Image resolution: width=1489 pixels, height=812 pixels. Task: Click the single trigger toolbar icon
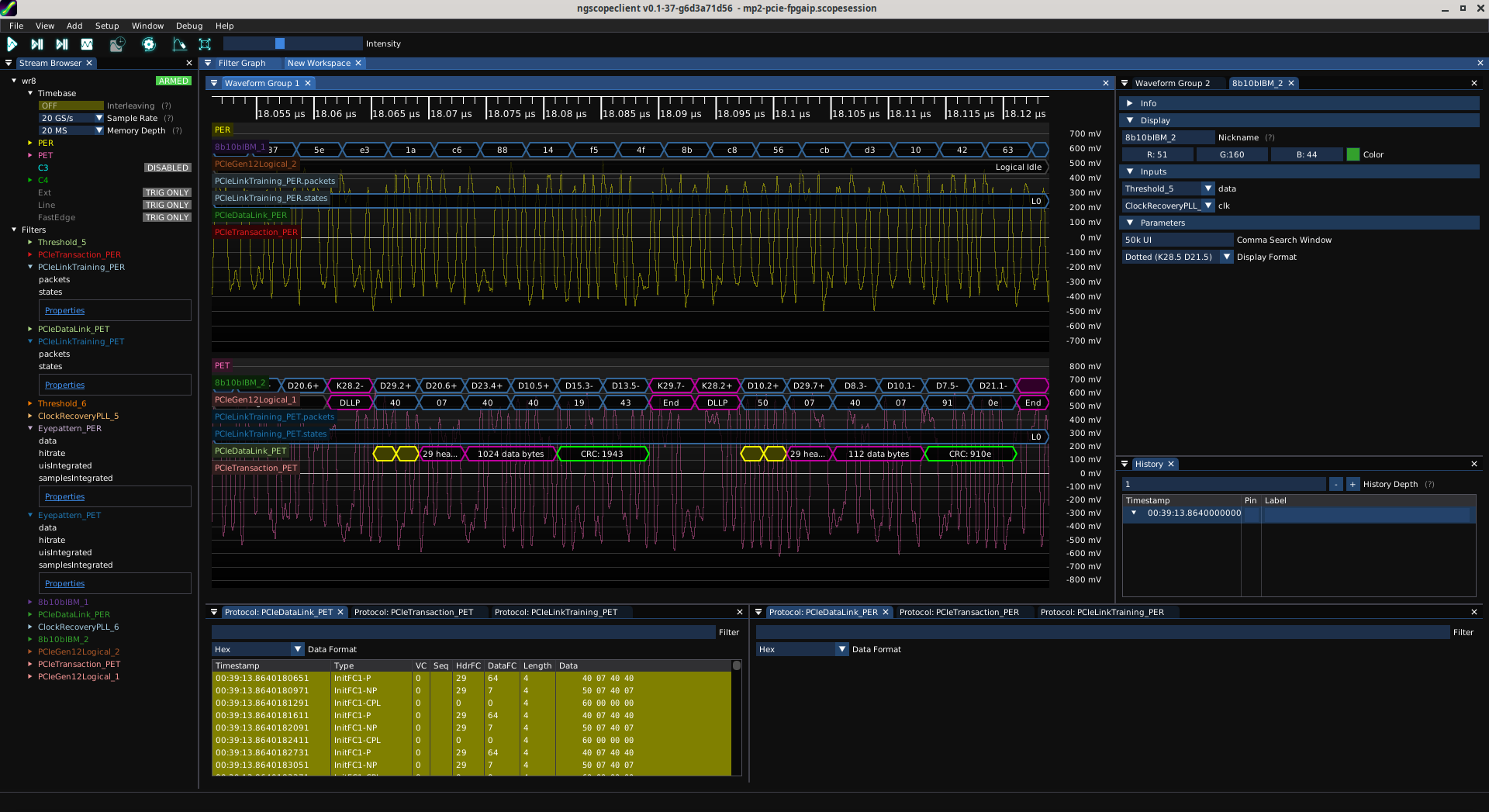click(37, 44)
